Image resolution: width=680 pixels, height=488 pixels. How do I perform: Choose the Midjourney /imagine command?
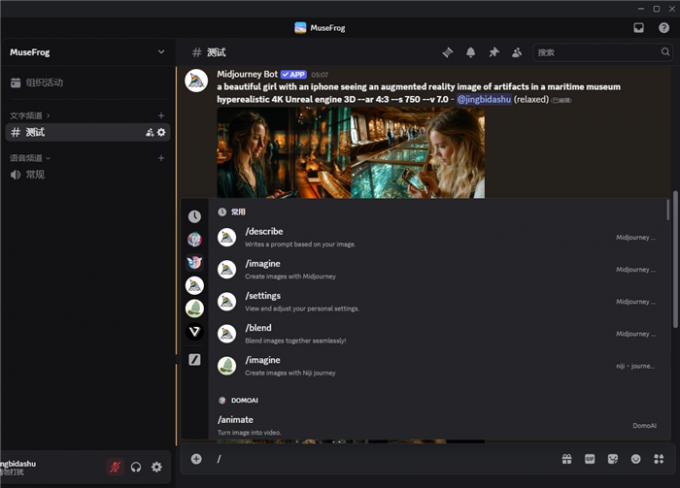coord(438,269)
